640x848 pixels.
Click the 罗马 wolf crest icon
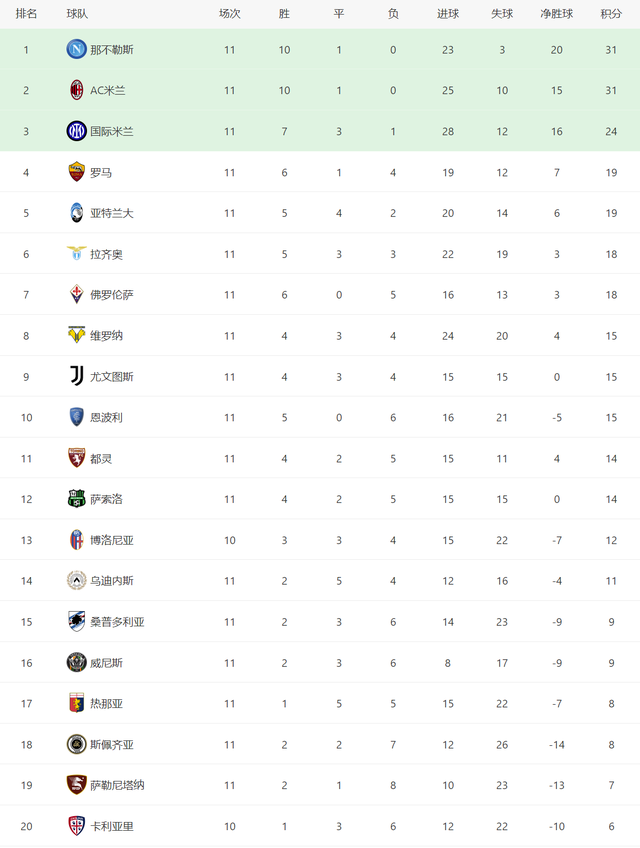coord(76,172)
